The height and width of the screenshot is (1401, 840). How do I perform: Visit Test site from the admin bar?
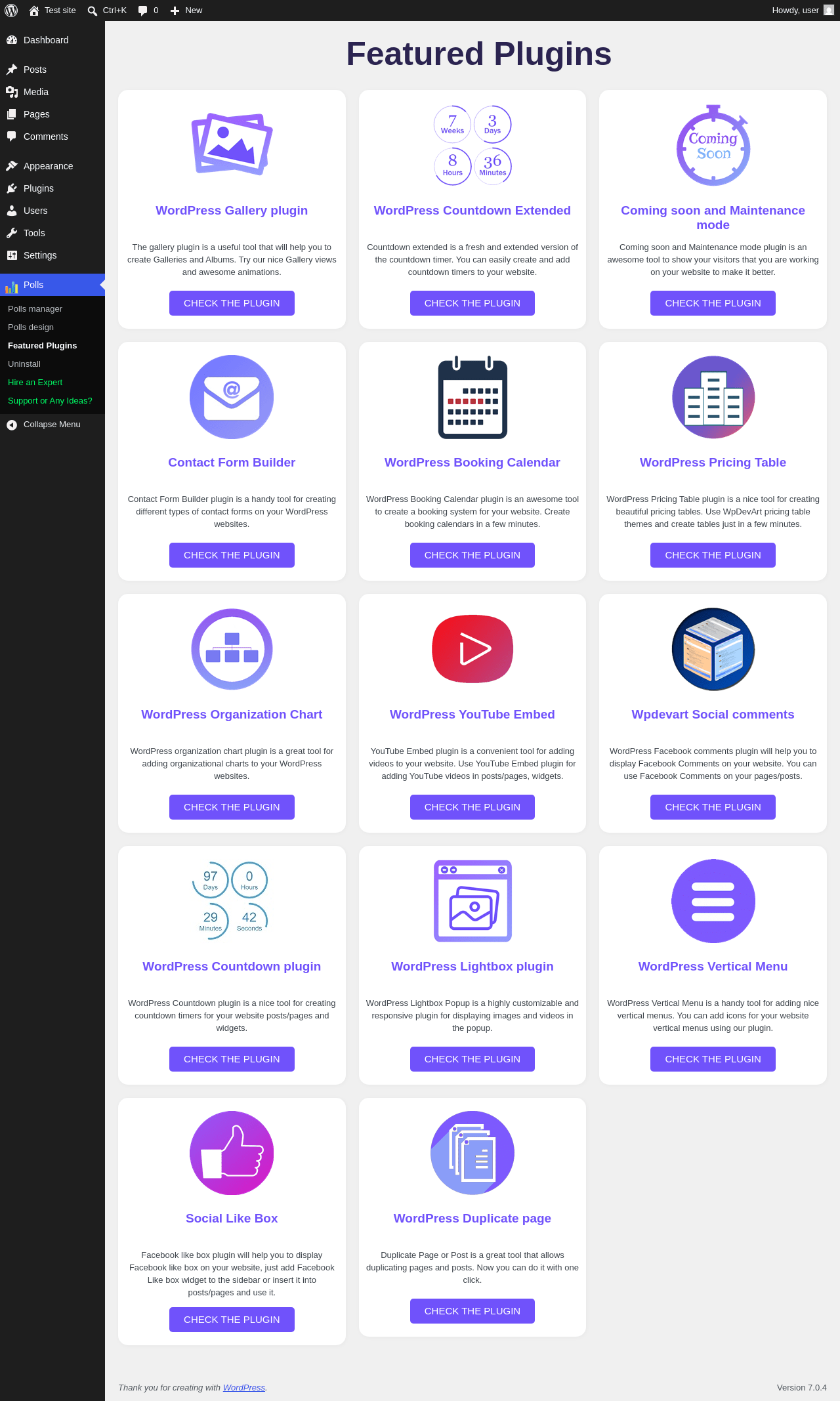point(52,10)
